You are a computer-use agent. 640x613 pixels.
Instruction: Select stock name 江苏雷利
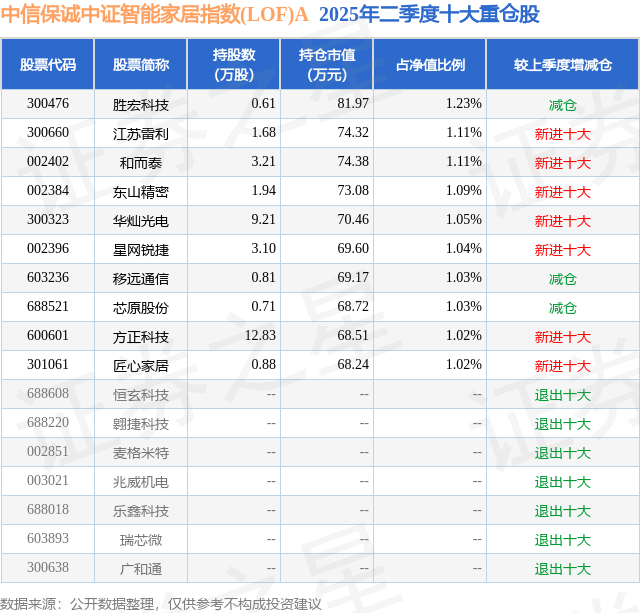click(141, 134)
